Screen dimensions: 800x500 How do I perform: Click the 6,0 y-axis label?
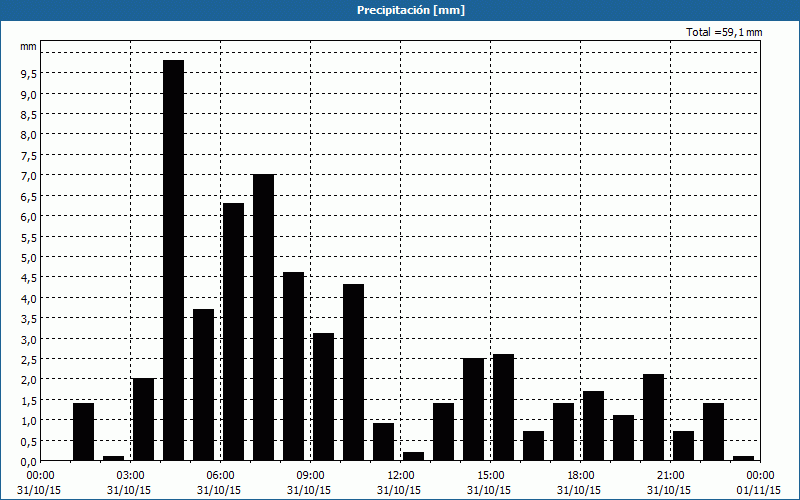[29, 217]
